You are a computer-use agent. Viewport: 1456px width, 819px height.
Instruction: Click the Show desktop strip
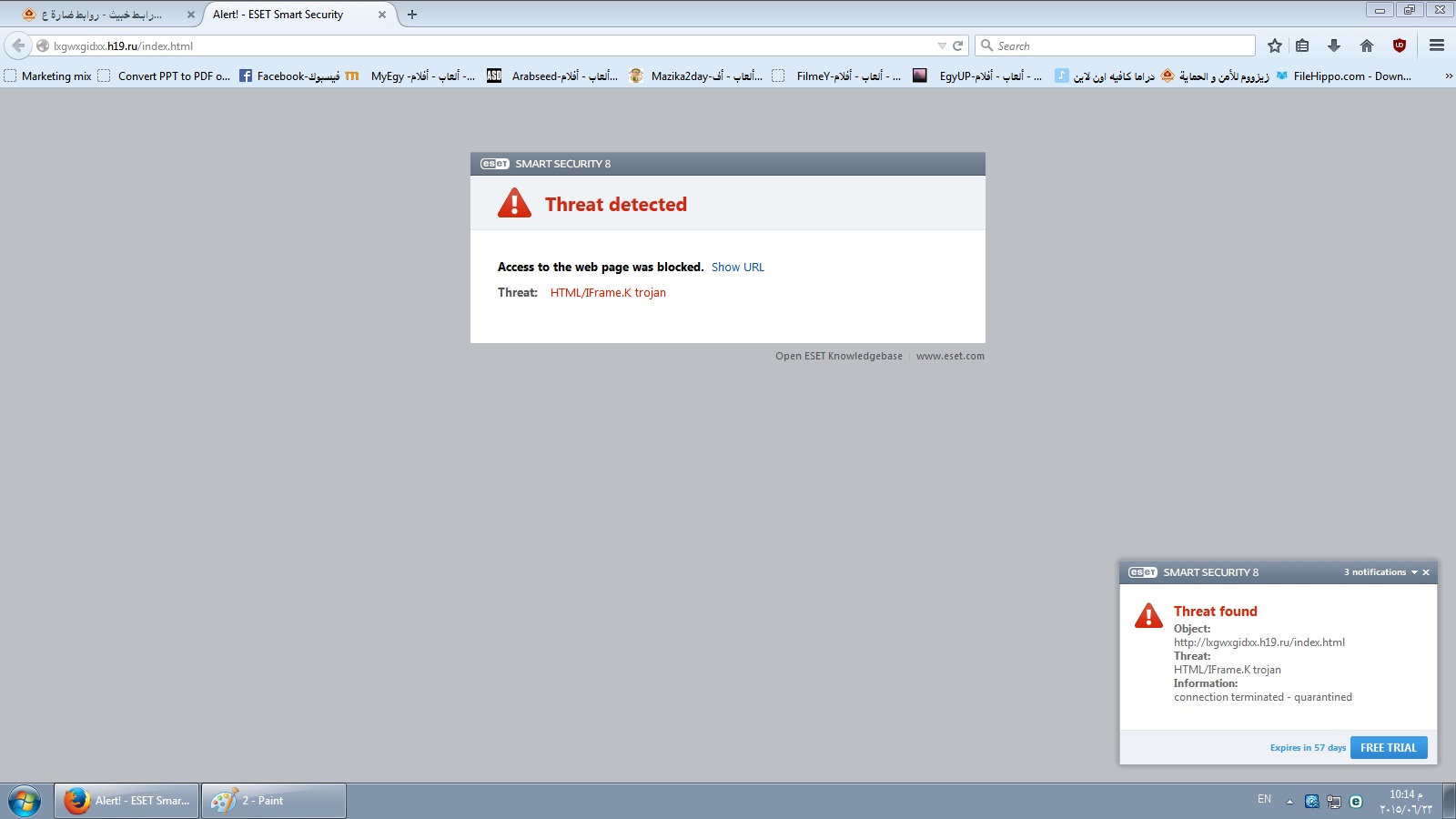(x=1449, y=802)
